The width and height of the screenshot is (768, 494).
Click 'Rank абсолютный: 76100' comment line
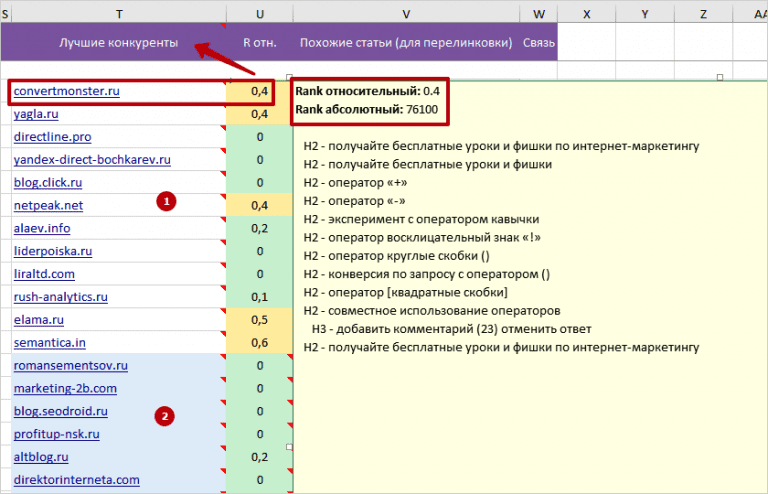point(366,109)
